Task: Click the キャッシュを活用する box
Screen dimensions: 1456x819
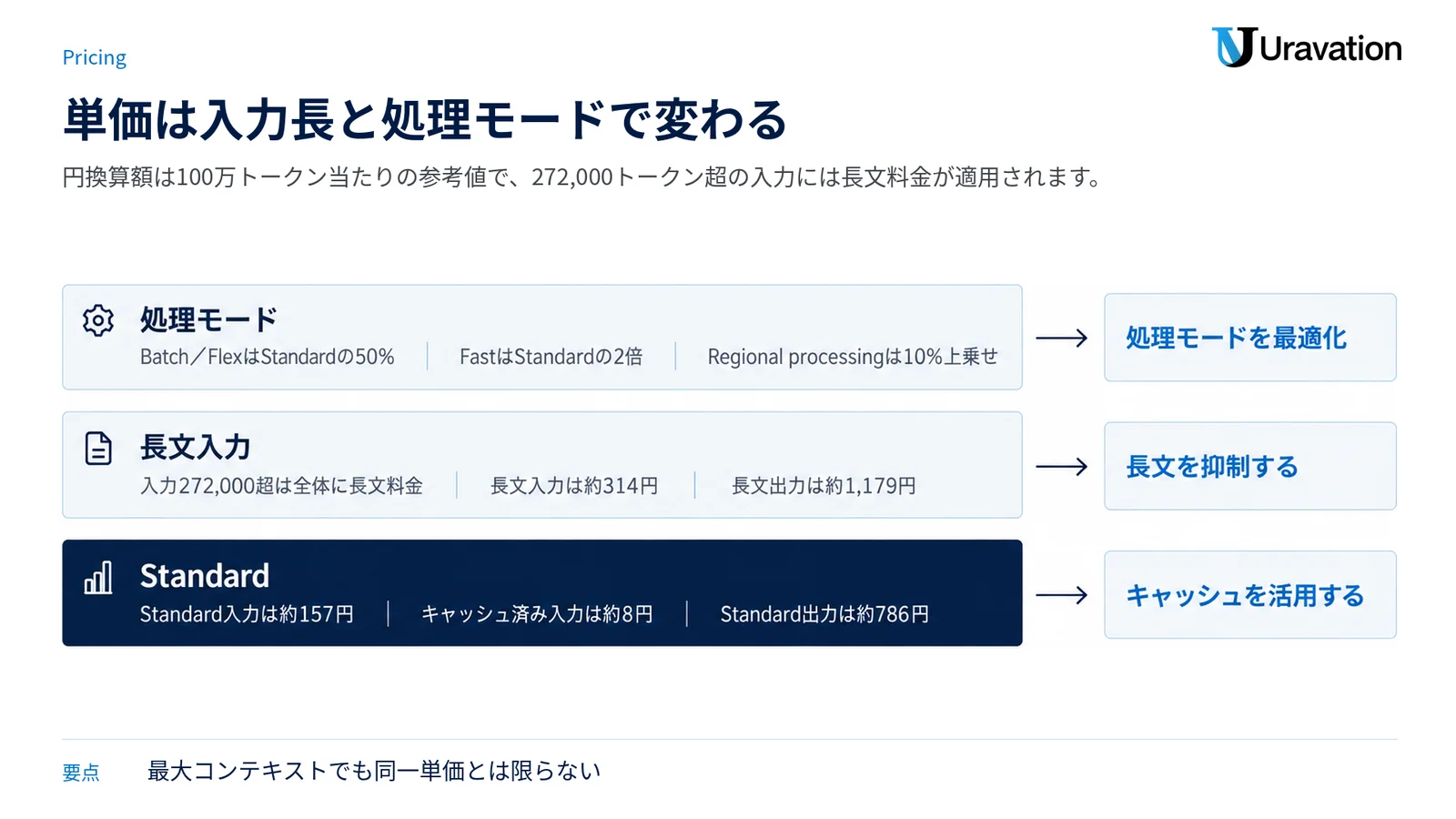Action: click(1249, 595)
